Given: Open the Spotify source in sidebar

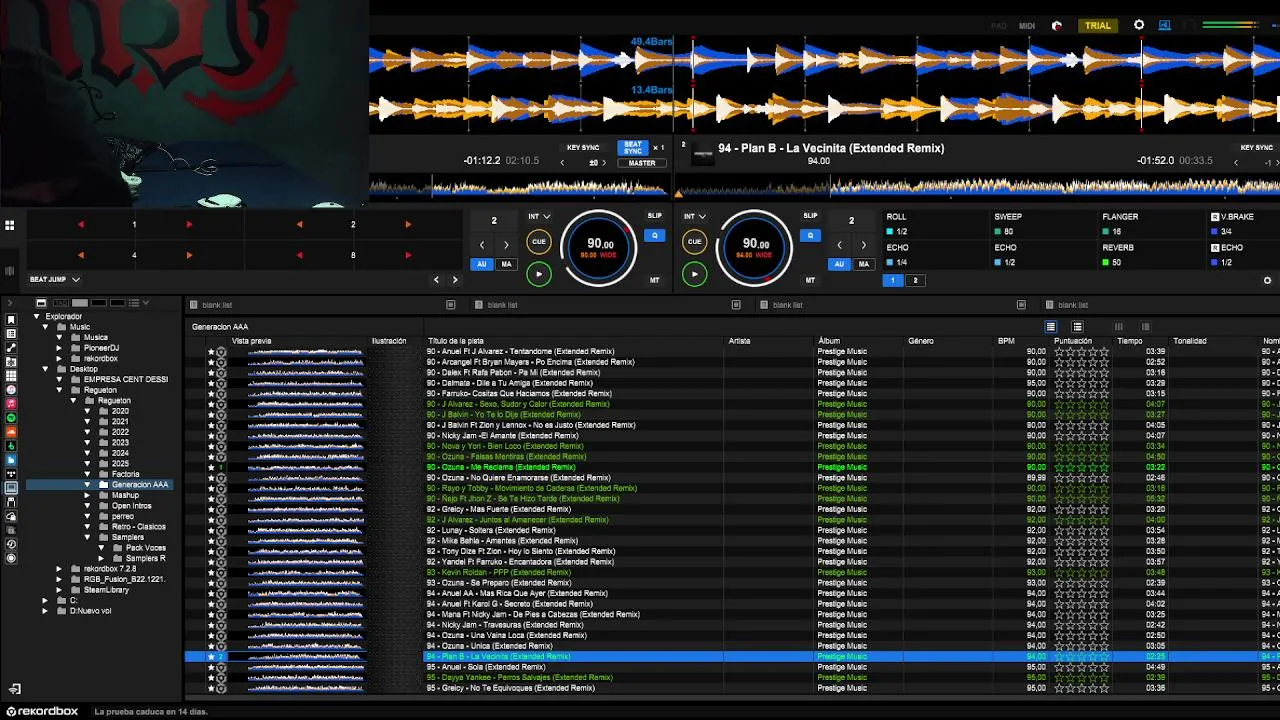Looking at the screenshot, I should coord(11,417).
